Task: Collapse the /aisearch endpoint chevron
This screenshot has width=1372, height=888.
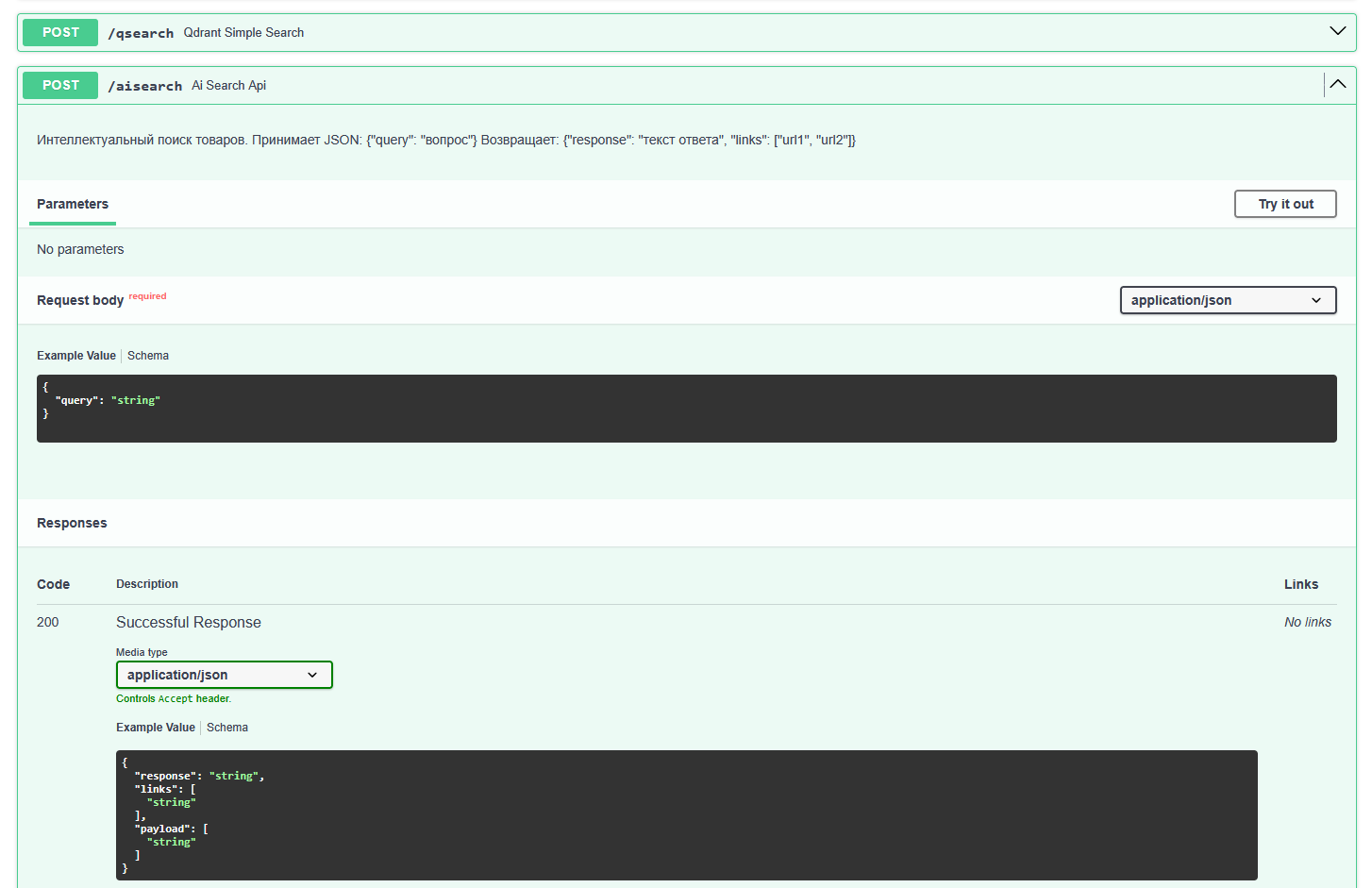Action: tap(1337, 84)
